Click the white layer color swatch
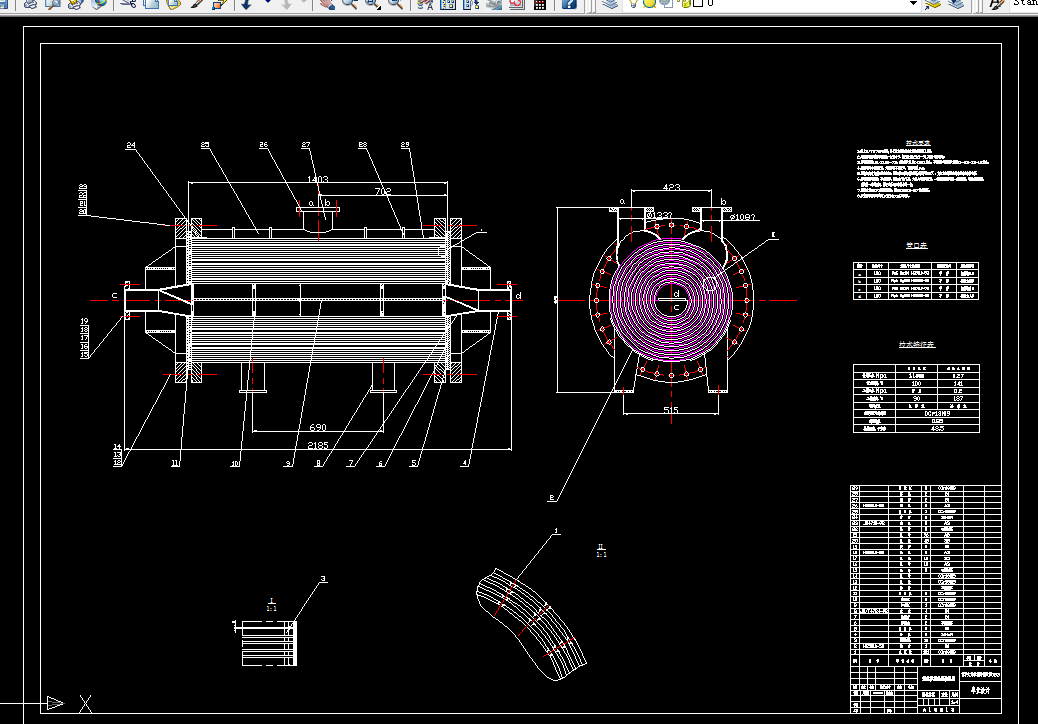The height and width of the screenshot is (724, 1038). tap(697, 4)
